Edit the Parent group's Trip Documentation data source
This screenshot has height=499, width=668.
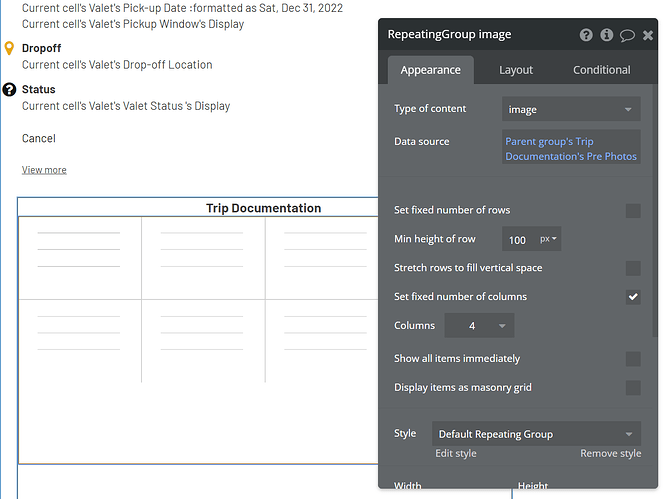point(571,149)
